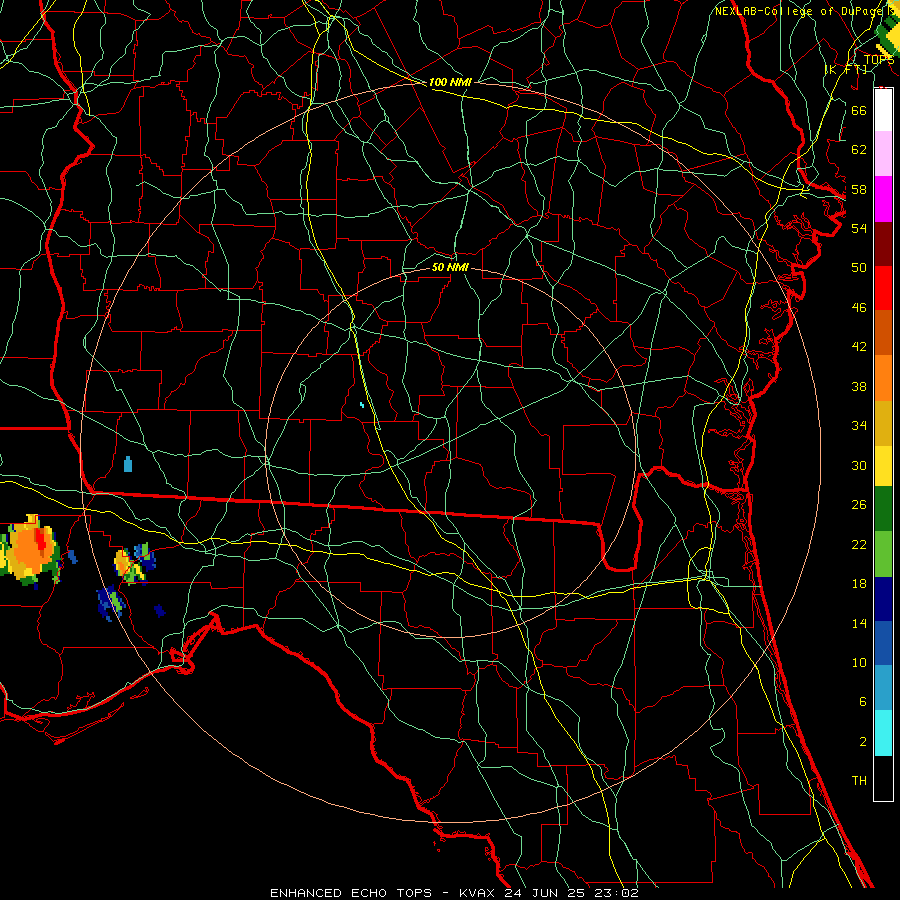Select the '18' legend value

(x=859, y=584)
